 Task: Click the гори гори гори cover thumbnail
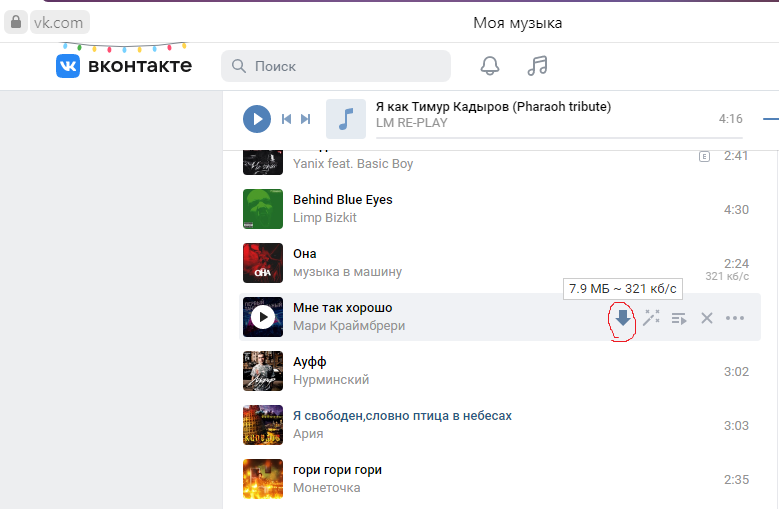click(x=263, y=479)
